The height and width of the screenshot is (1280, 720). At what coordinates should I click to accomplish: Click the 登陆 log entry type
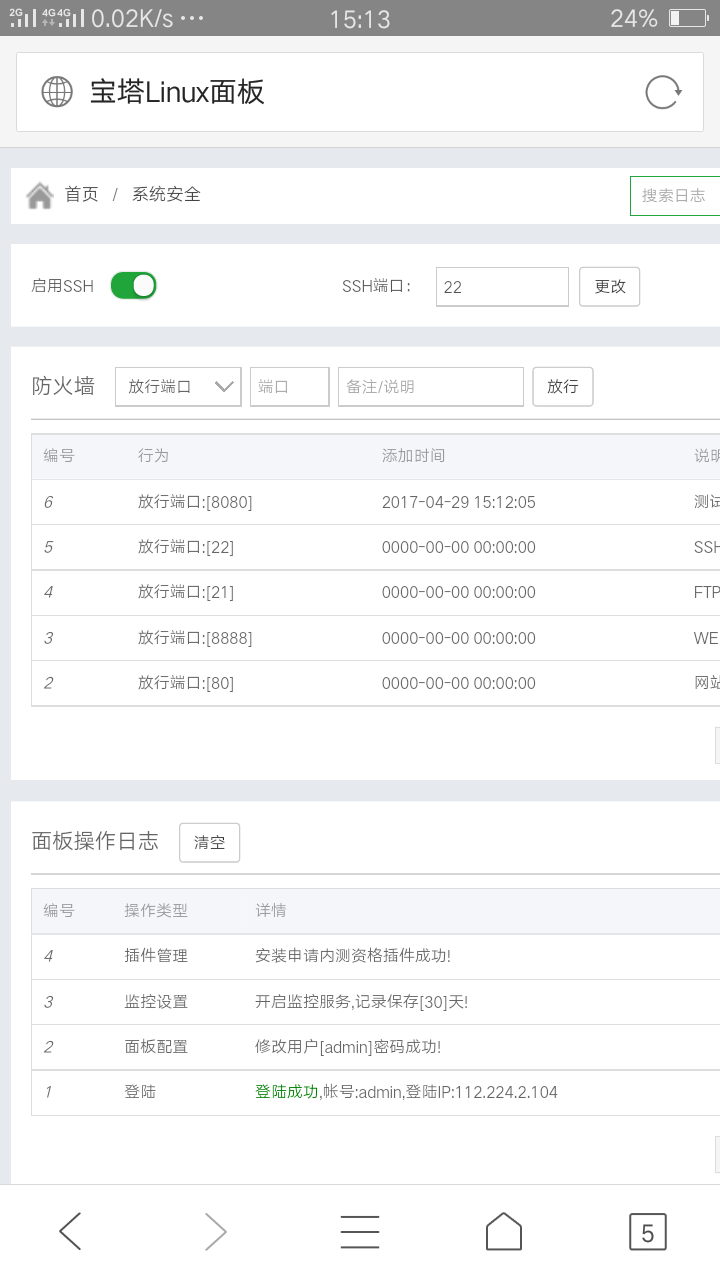pyautogui.click(x=140, y=1092)
